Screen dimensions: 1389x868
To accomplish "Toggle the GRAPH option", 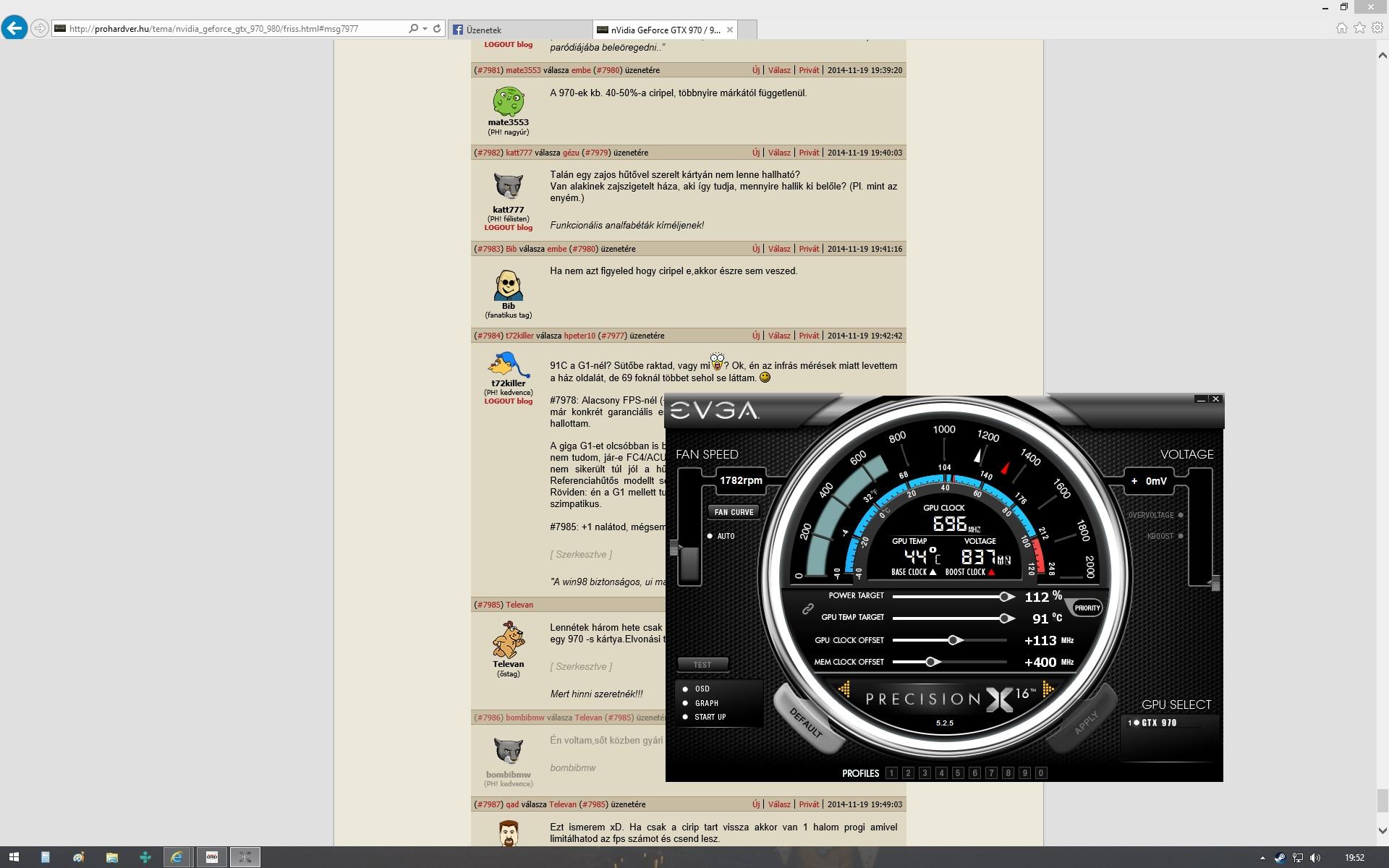I will tap(685, 703).
